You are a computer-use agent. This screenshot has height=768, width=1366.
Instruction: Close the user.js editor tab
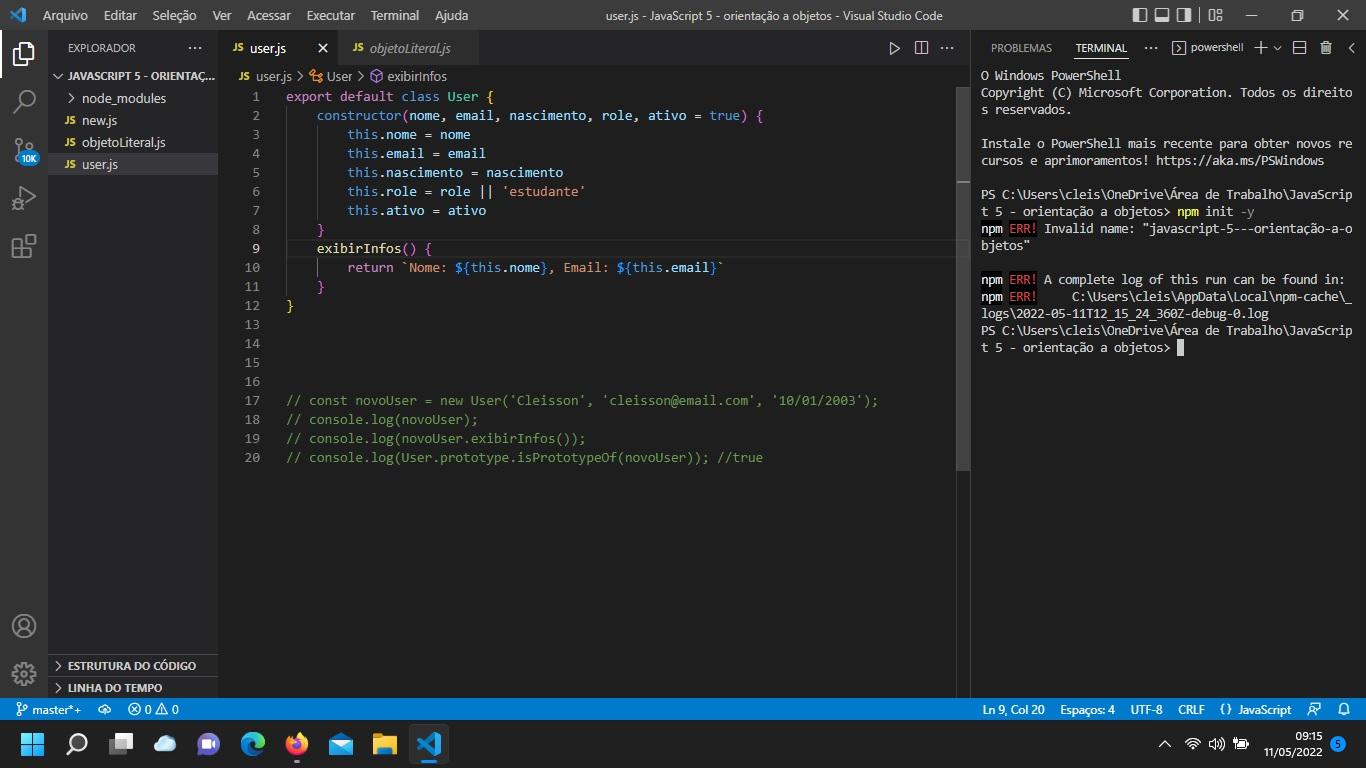[x=323, y=48]
